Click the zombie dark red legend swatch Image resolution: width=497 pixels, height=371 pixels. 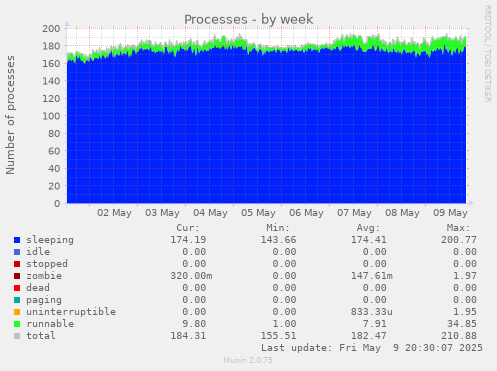[x=17, y=276]
